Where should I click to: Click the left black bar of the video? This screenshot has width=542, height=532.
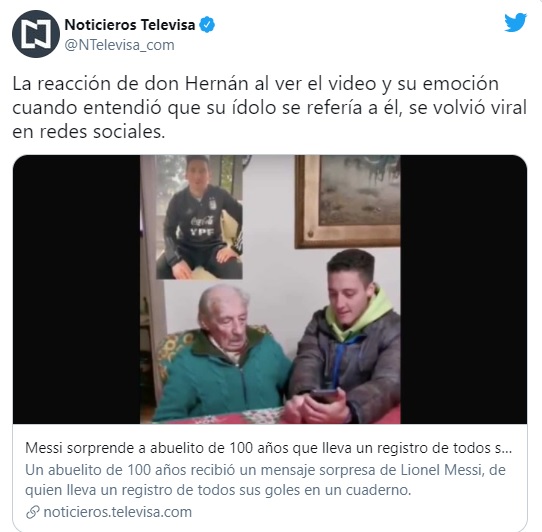pyautogui.click(x=76, y=289)
